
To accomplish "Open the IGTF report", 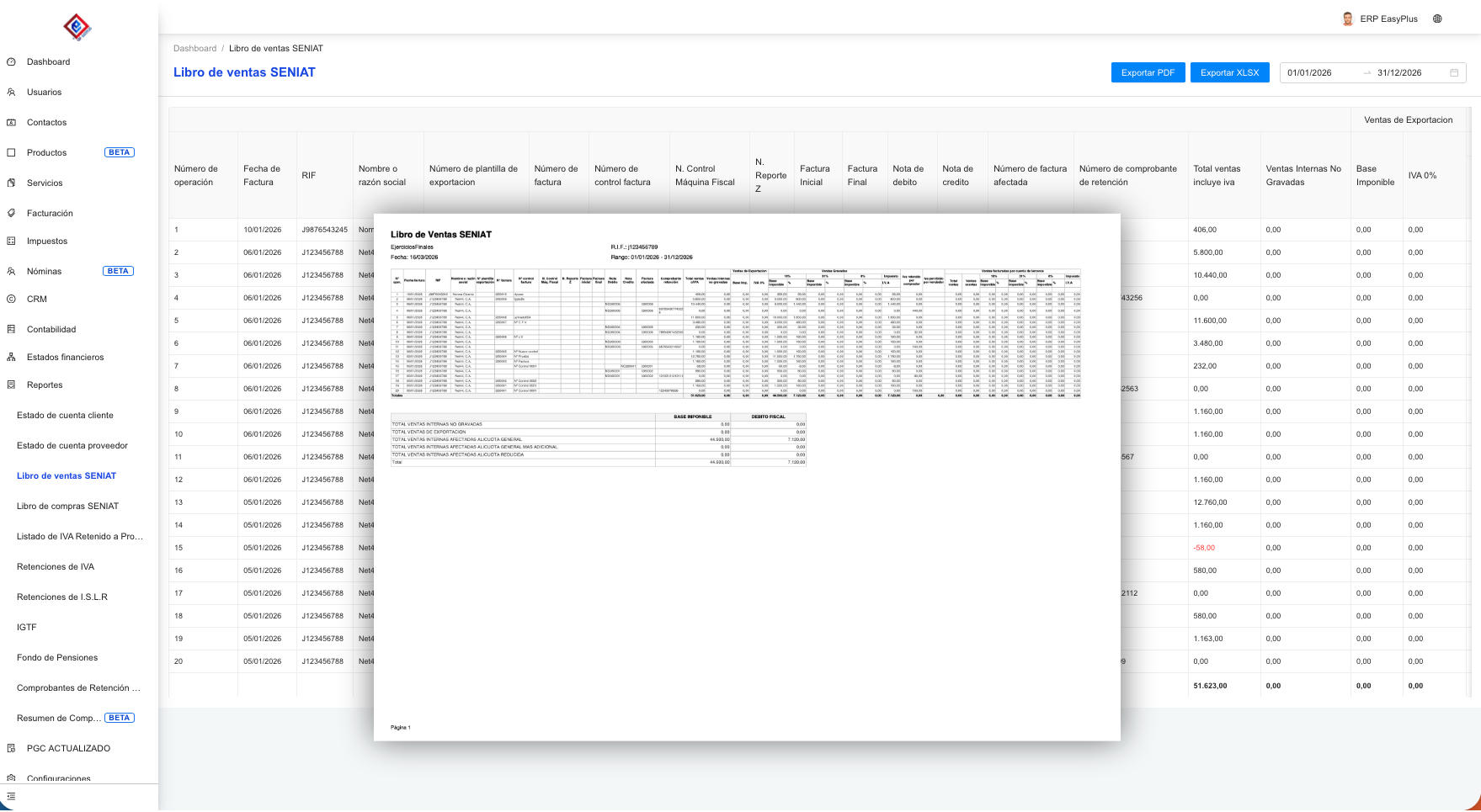I will point(27,628).
